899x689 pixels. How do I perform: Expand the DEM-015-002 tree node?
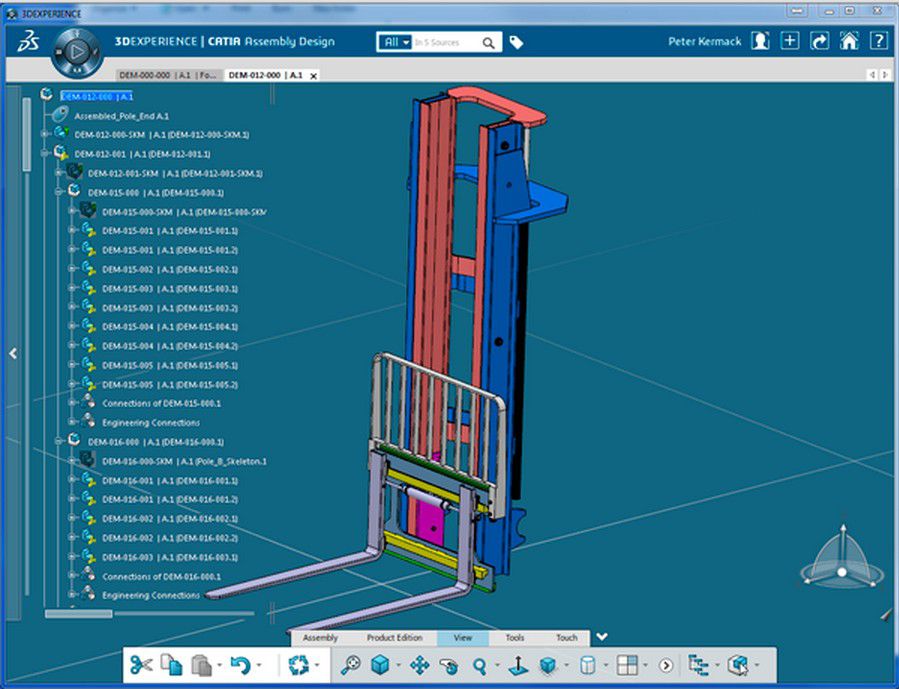tap(72, 269)
